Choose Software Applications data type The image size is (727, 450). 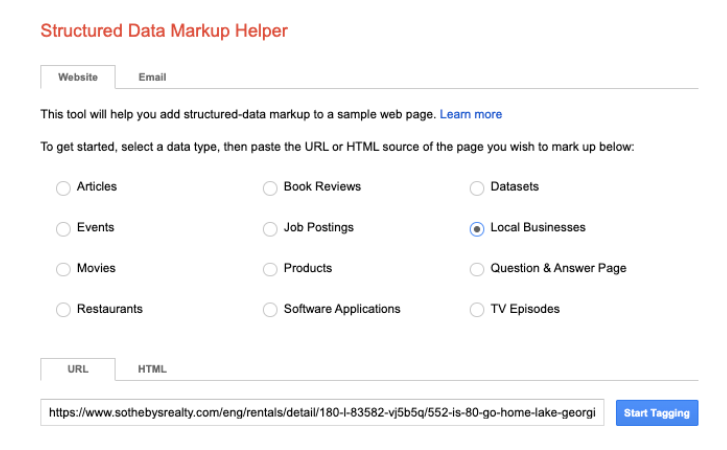[270, 310]
